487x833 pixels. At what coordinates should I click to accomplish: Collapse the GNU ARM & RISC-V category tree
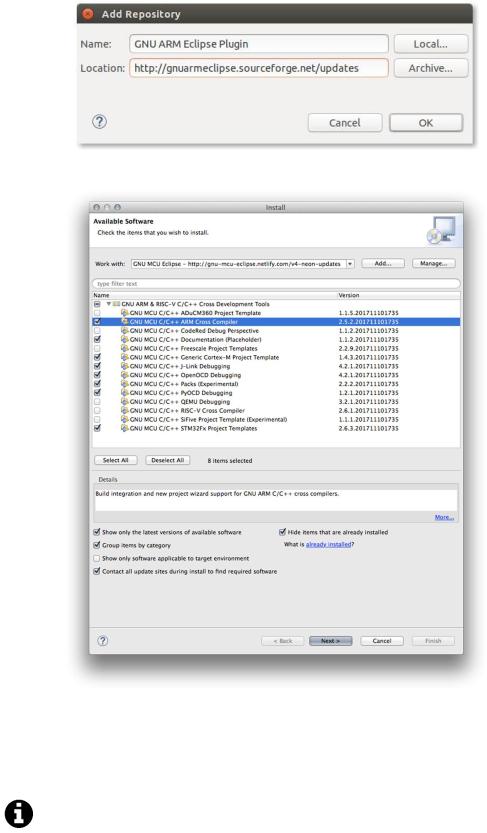coord(109,304)
